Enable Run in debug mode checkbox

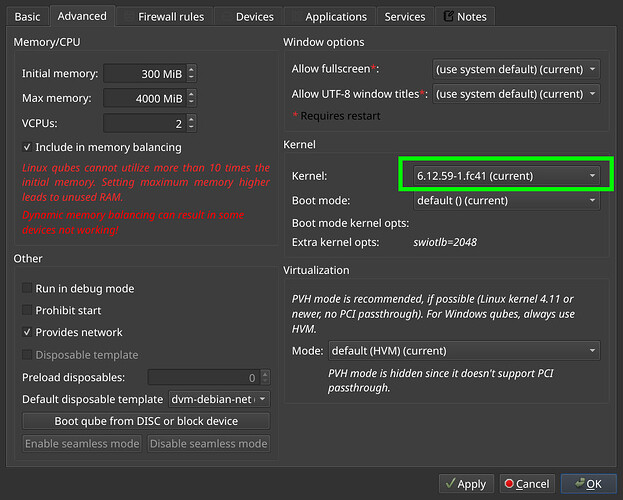coord(27,289)
